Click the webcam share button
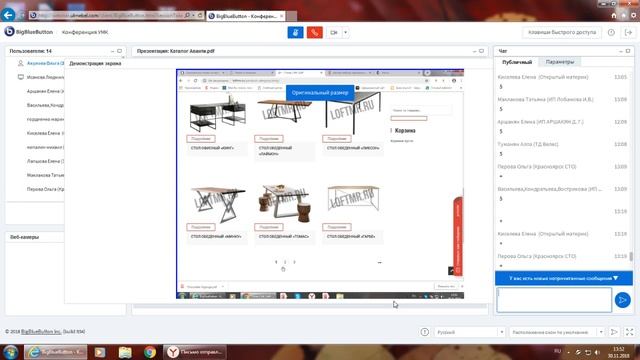640x360 pixels. coord(333,32)
